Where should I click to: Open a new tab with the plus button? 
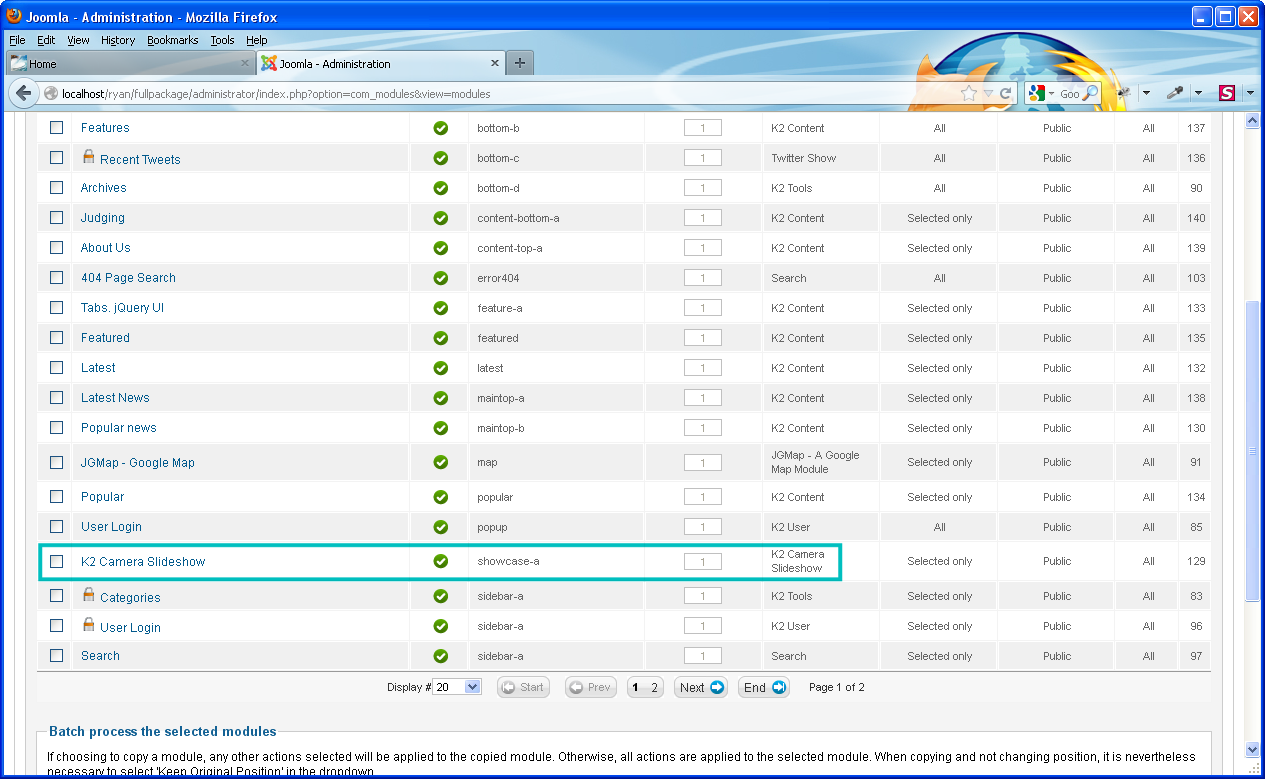point(519,63)
